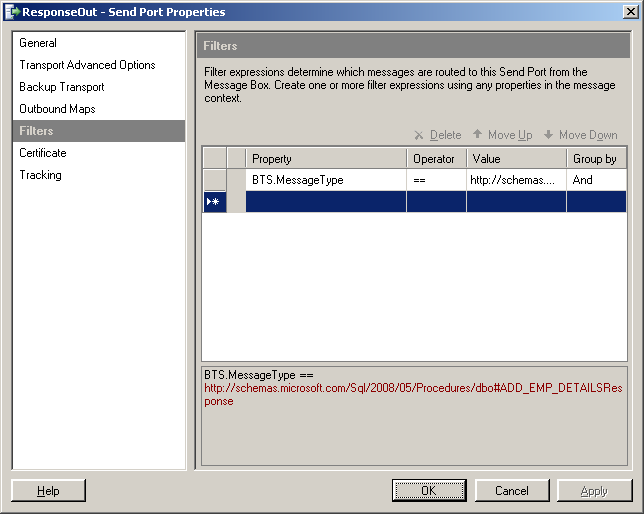The image size is (644, 514).
Task: Open the And group-by dropdown cell
Action: 596,180
